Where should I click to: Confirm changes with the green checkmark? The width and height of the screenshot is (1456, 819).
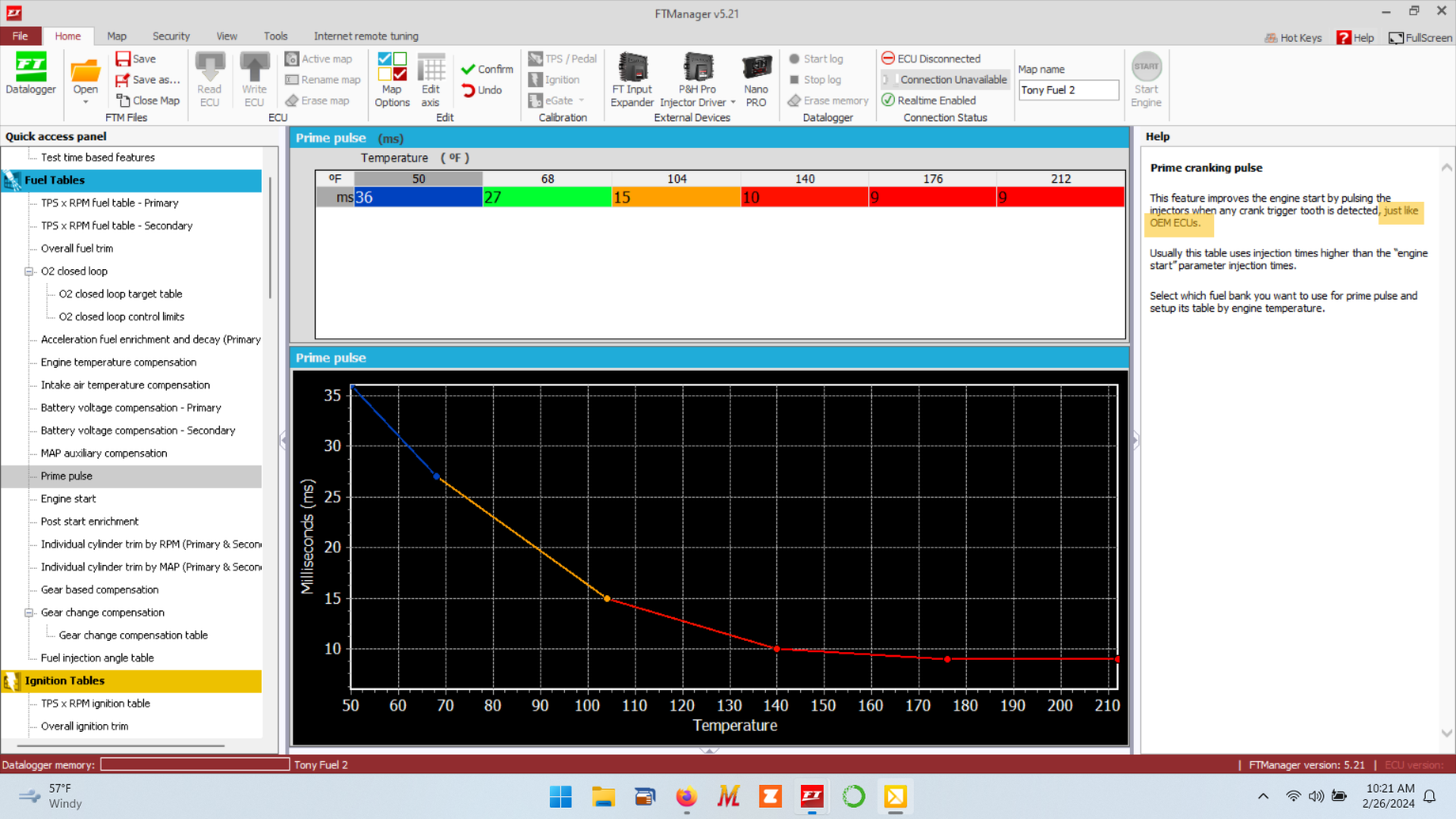click(487, 69)
